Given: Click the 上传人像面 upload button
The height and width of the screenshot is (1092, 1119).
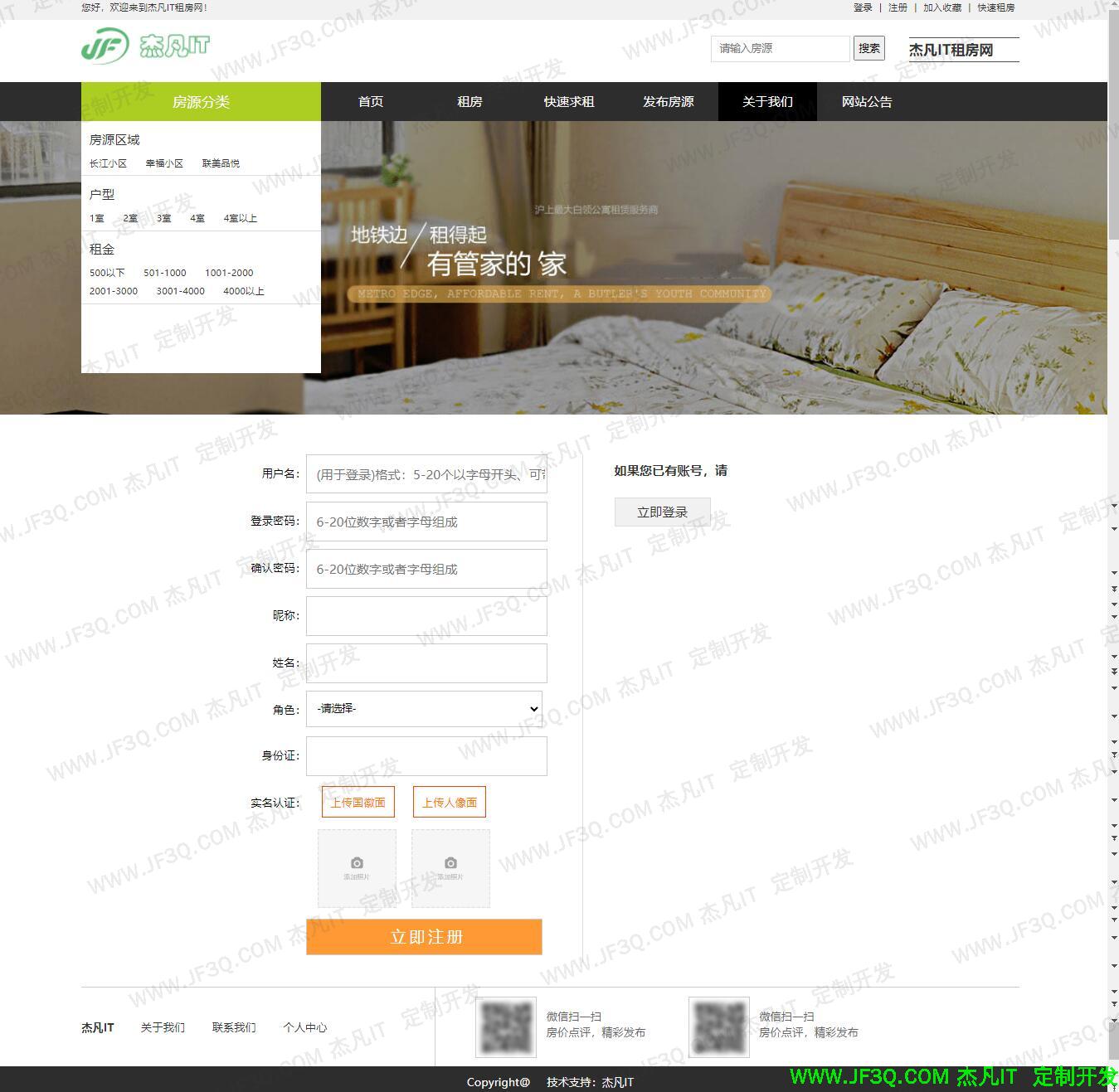Looking at the screenshot, I should pyautogui.click(x=449, y=802).
